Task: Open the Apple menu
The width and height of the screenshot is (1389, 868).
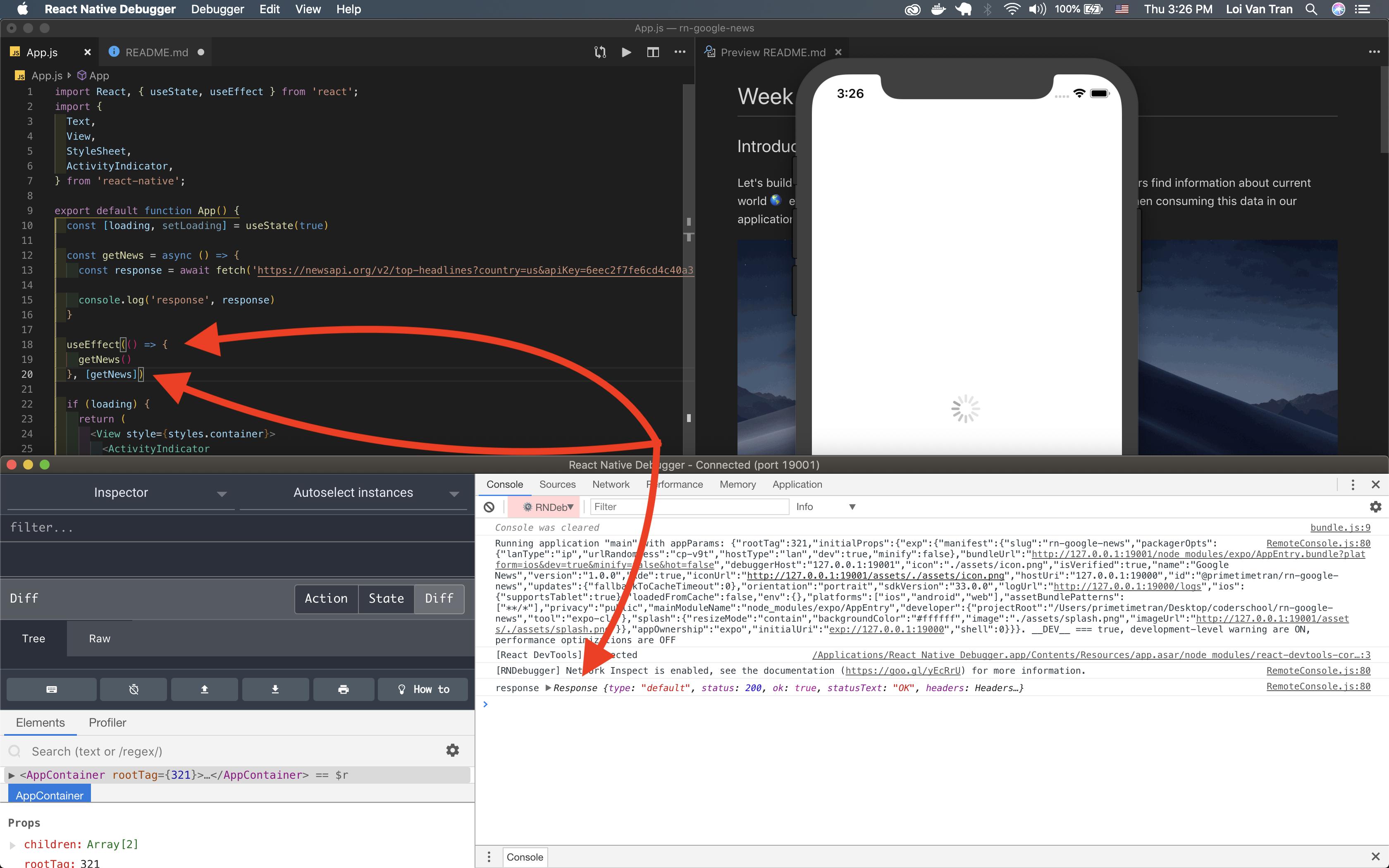Action: (x=23, y=9)
